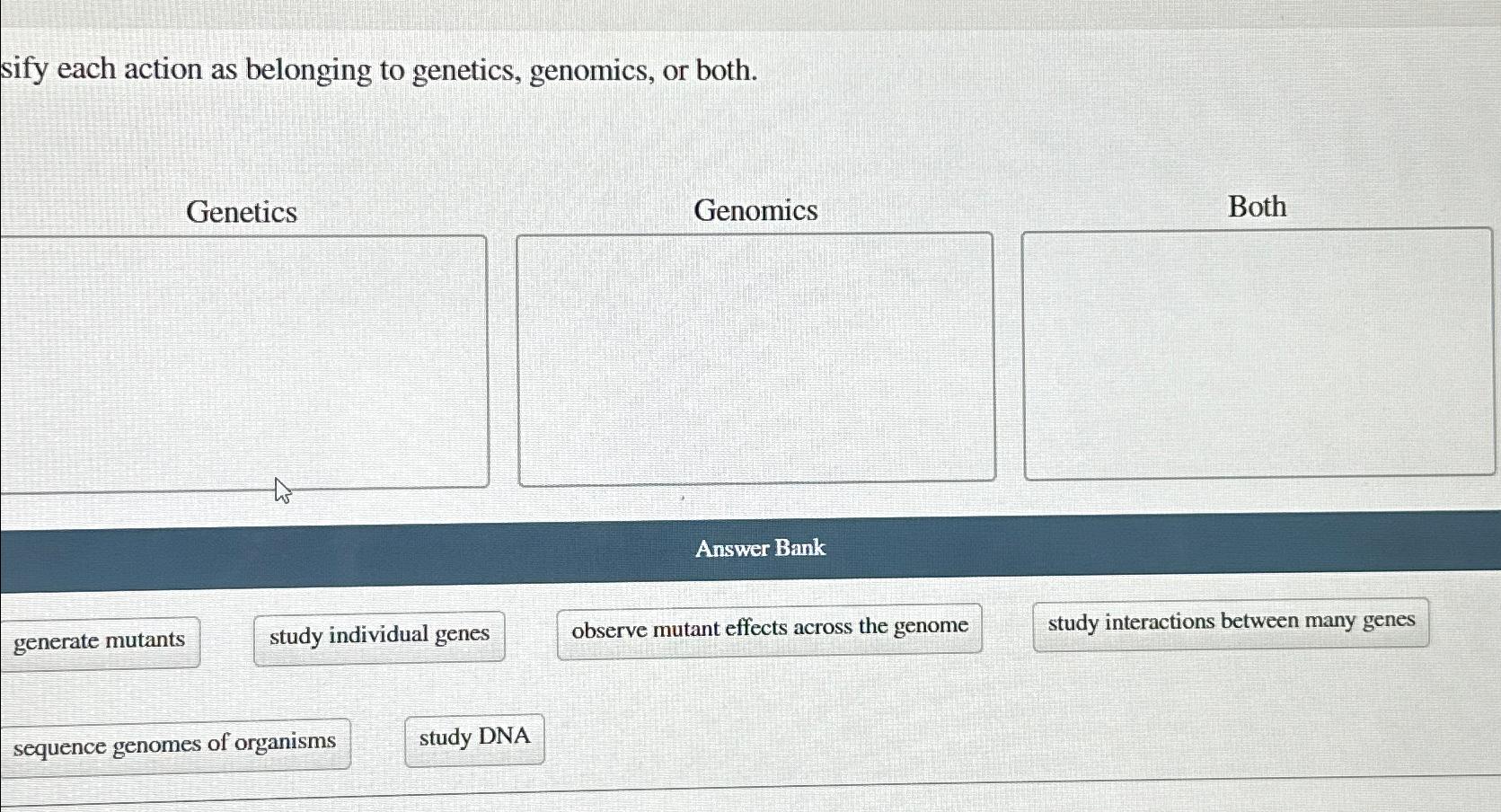Click the Answer Bank header bar
The image size is (1501, 812).
pyautogui.click(x=760, y=548)
